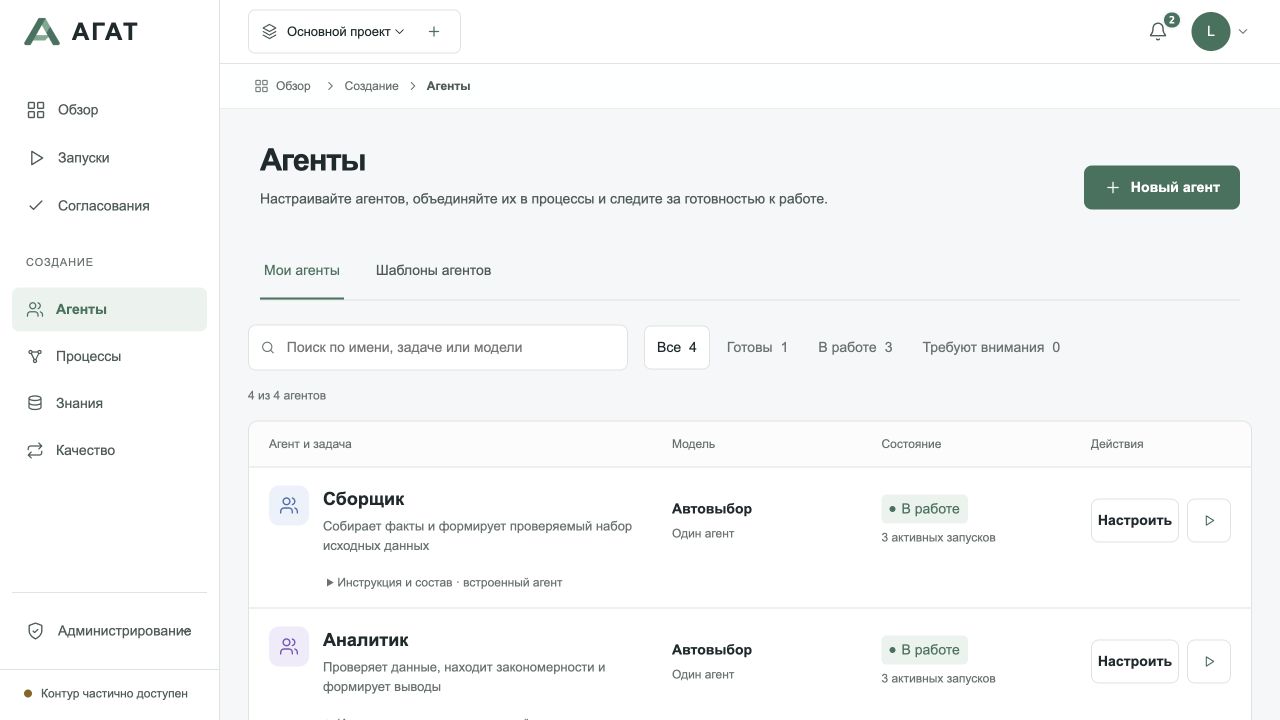Expand Инструкция и состав for Сборщик
This screenshot has width=1280, height=720.
(444, 582)
